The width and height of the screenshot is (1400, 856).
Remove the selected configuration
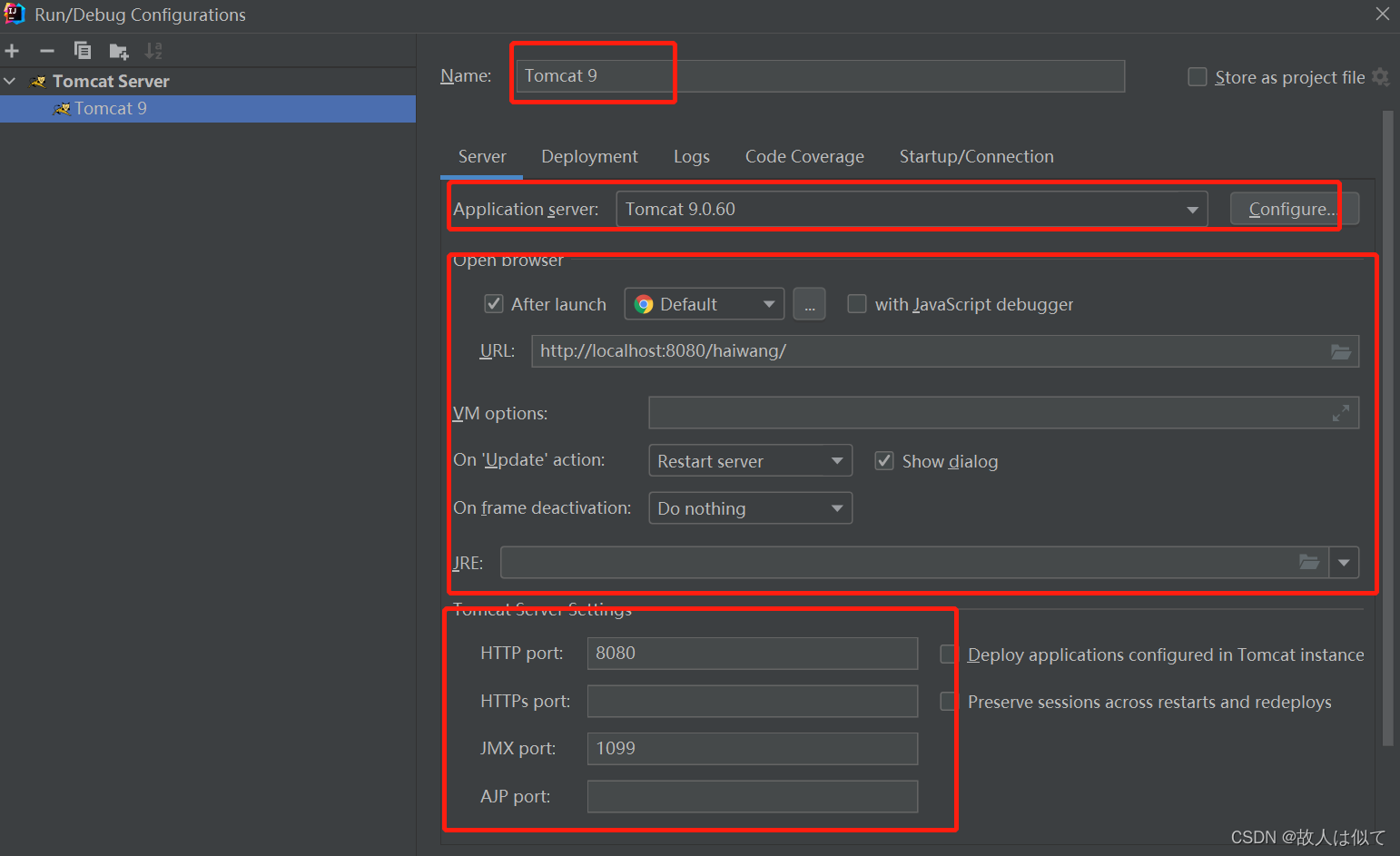47,51
